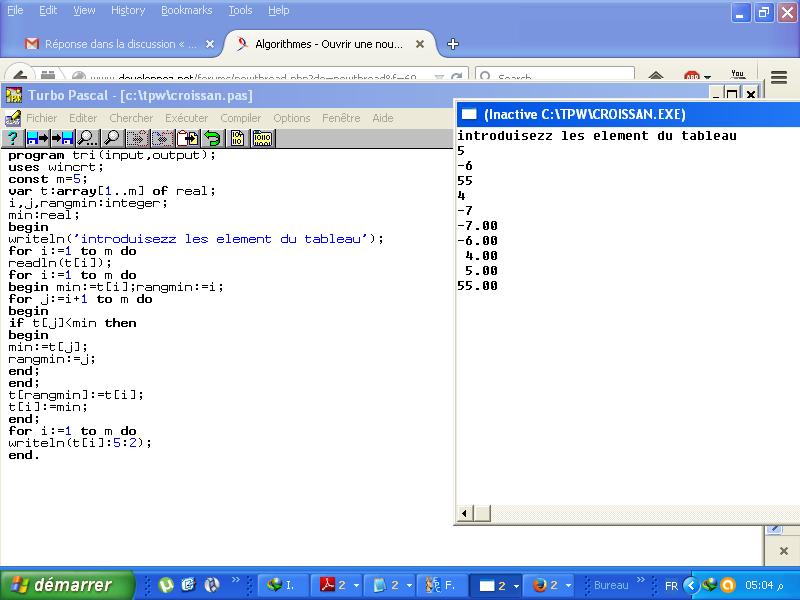Click the Firefox home icon

(x=656, y=77)
